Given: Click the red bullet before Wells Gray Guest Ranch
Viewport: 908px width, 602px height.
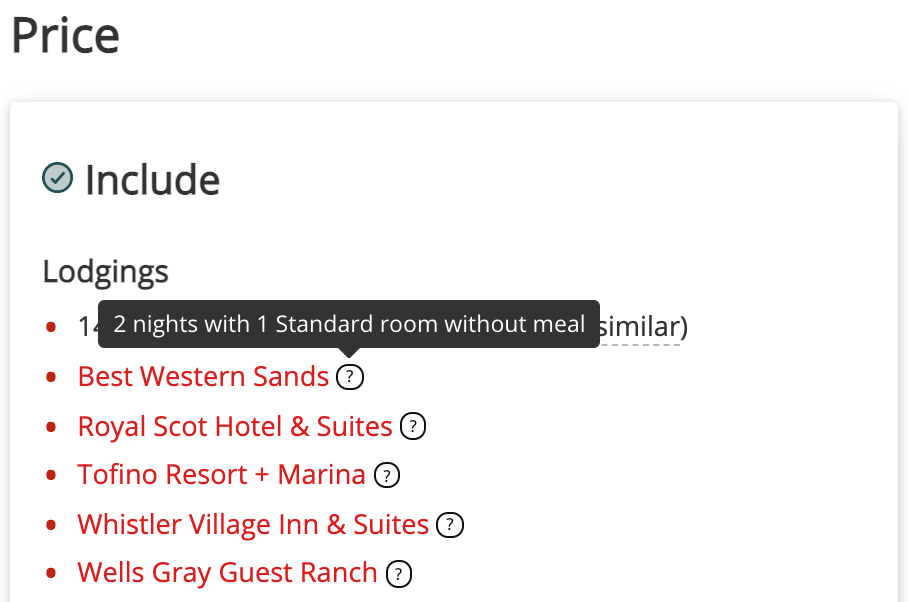Looking at the screenshot, I should [51, 574].
